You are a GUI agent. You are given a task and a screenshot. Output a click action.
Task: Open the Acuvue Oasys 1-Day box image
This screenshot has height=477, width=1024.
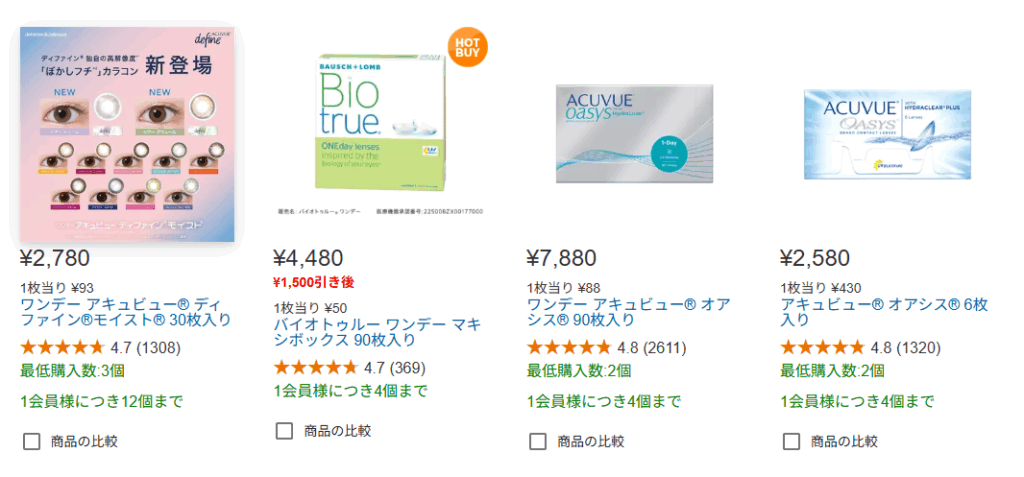[633, 133]
